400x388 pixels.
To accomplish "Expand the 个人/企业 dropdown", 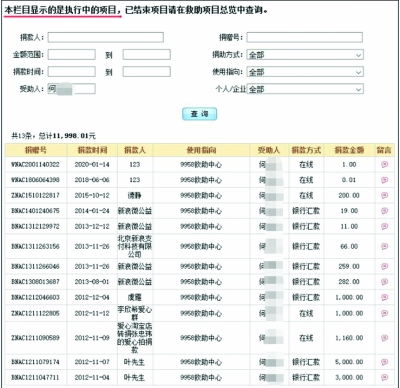I will point(305,89).
